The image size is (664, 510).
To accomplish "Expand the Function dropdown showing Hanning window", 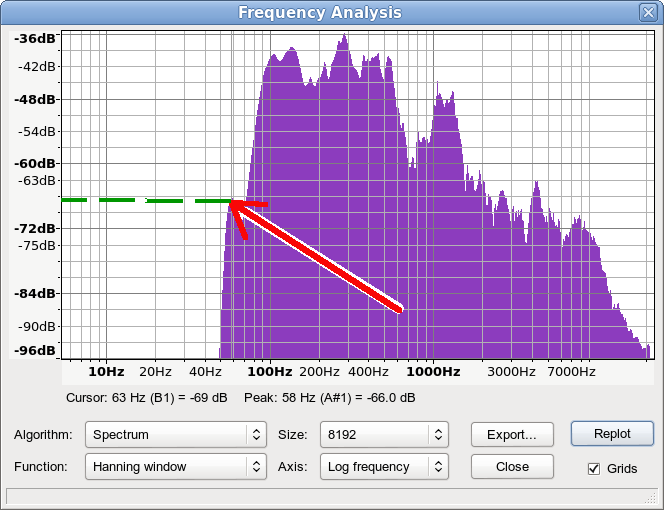I will [176, 466].
